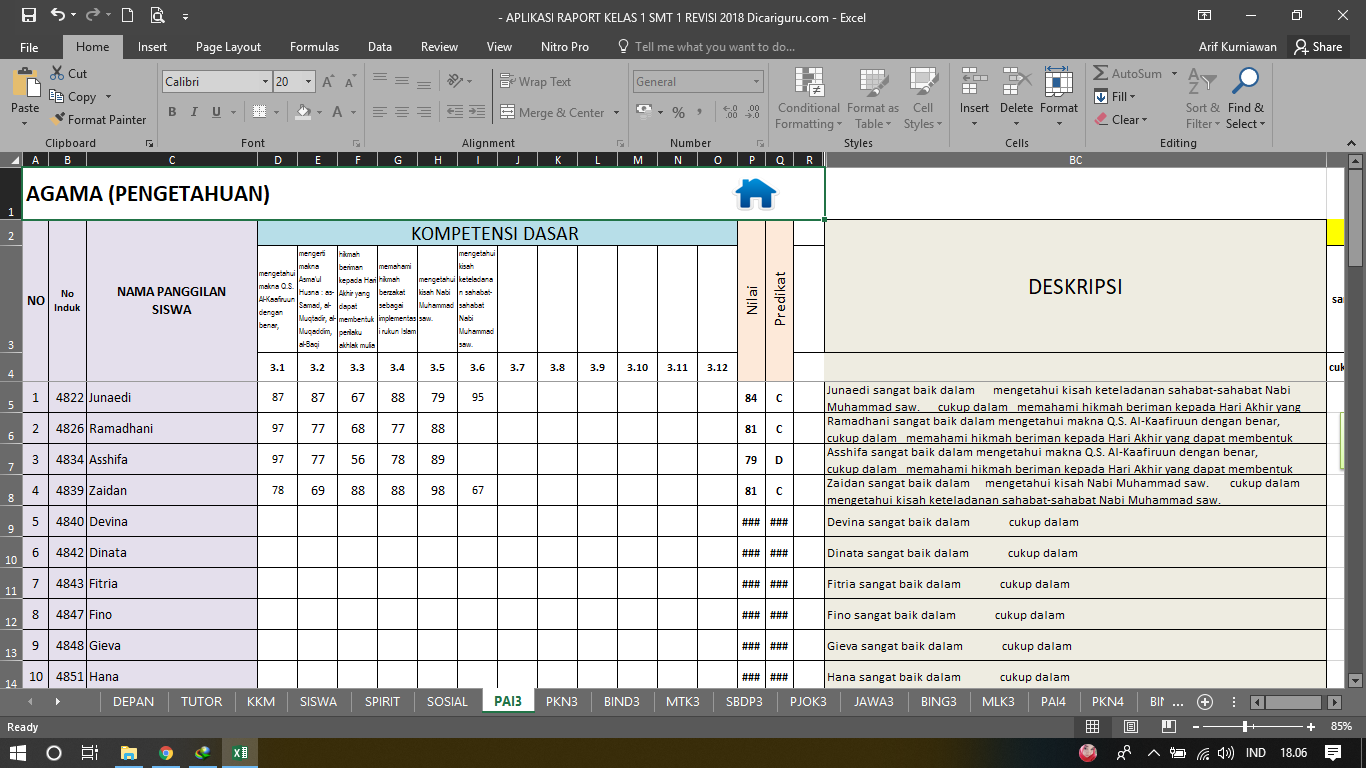
Task: Click the blue home icon in the worksheet
Action: tap(755, 193)
